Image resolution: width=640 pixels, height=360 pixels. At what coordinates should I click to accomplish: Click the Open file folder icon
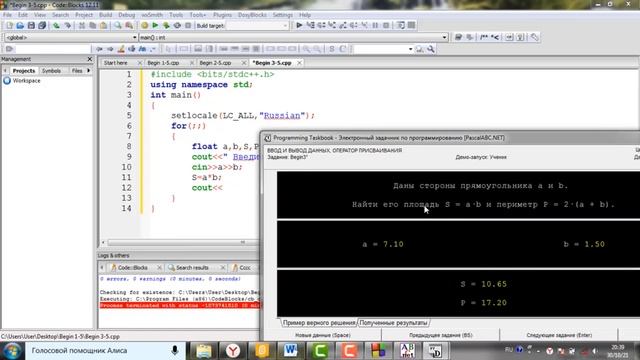20,25
